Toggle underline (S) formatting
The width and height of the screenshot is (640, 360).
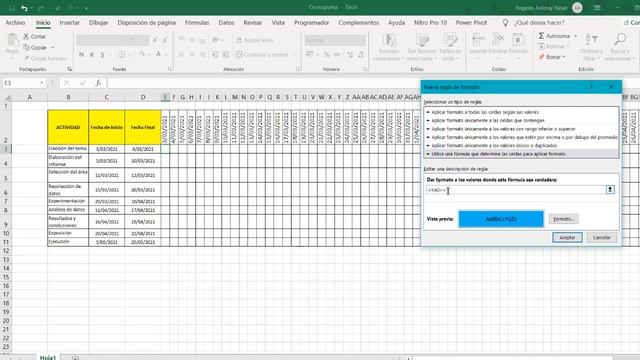tap(102, 54)
